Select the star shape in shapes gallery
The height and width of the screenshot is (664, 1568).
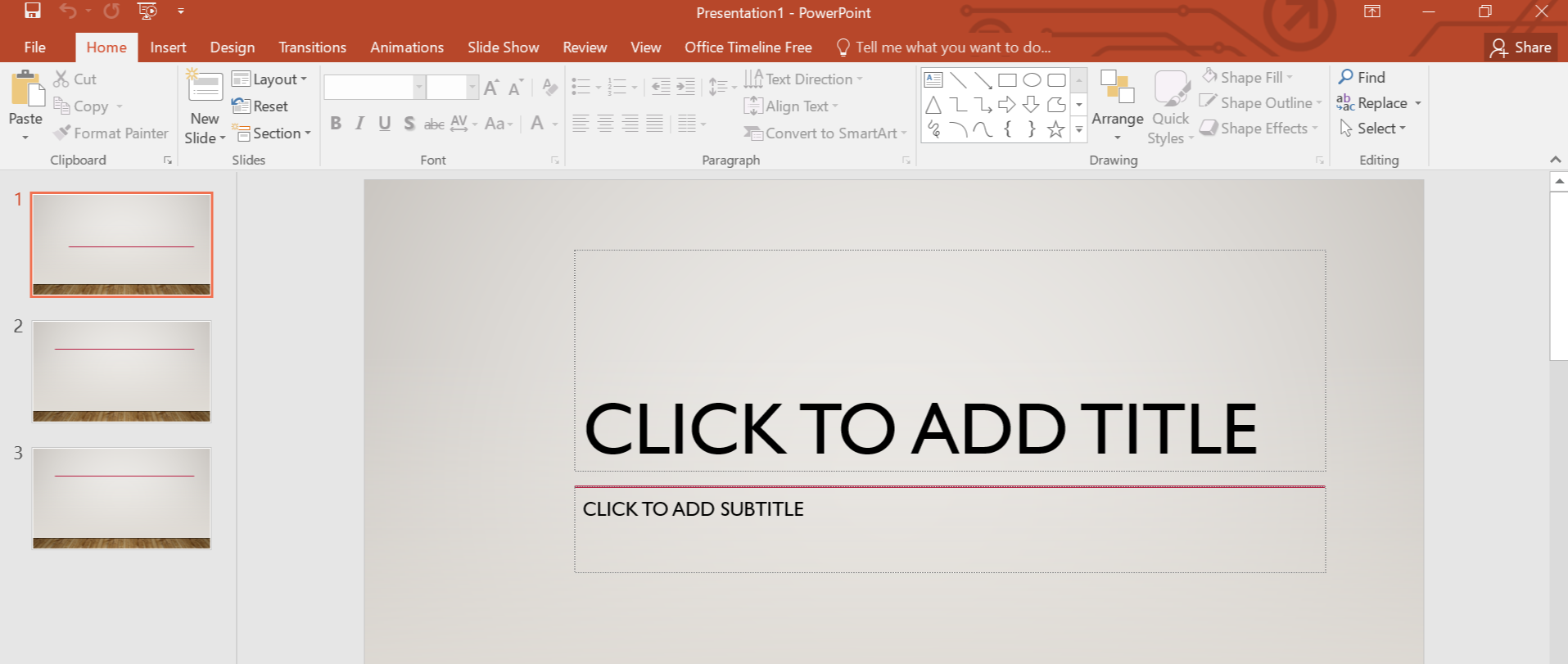coord(1055,129)
